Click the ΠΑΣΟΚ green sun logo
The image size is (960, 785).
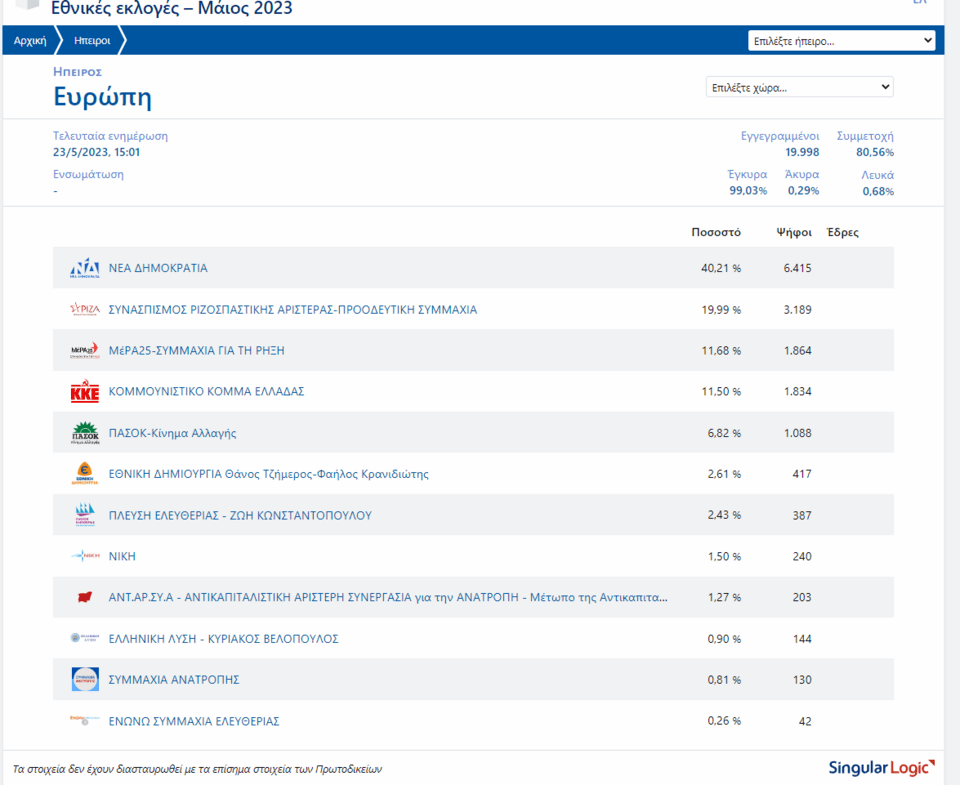coord(84,433)
